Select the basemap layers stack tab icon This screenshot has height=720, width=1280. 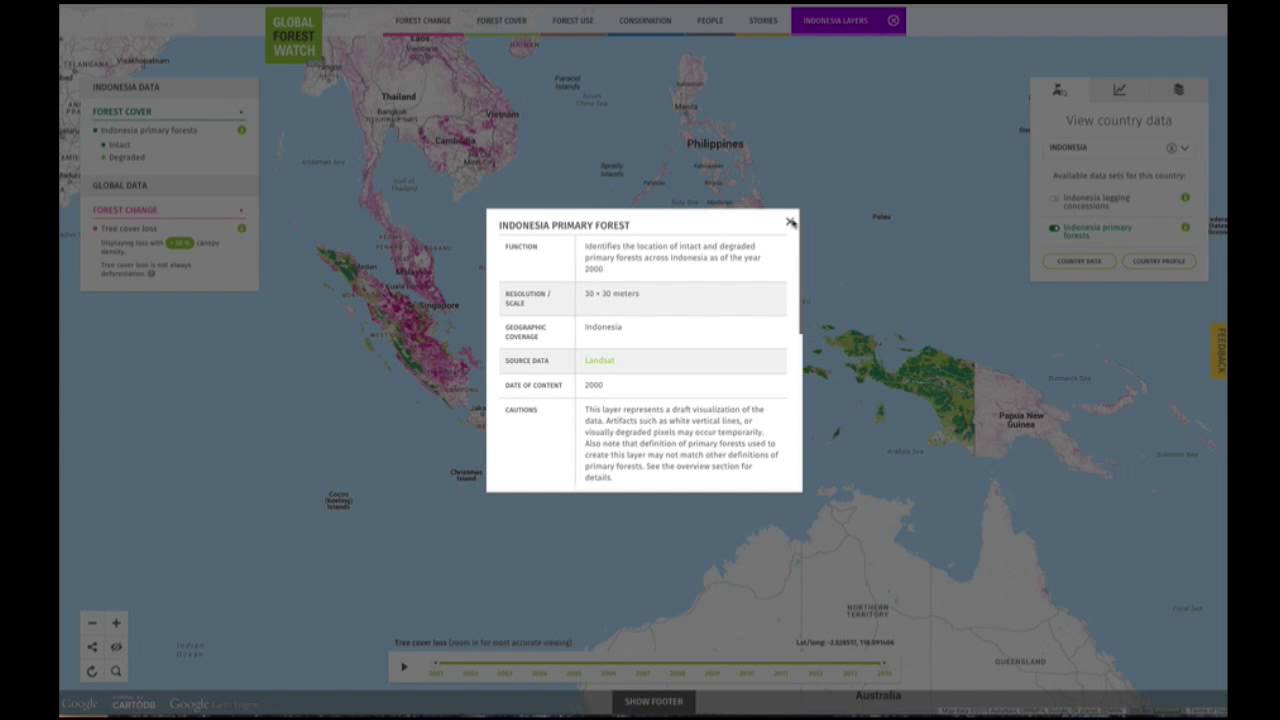click(x=1178, y=90)
